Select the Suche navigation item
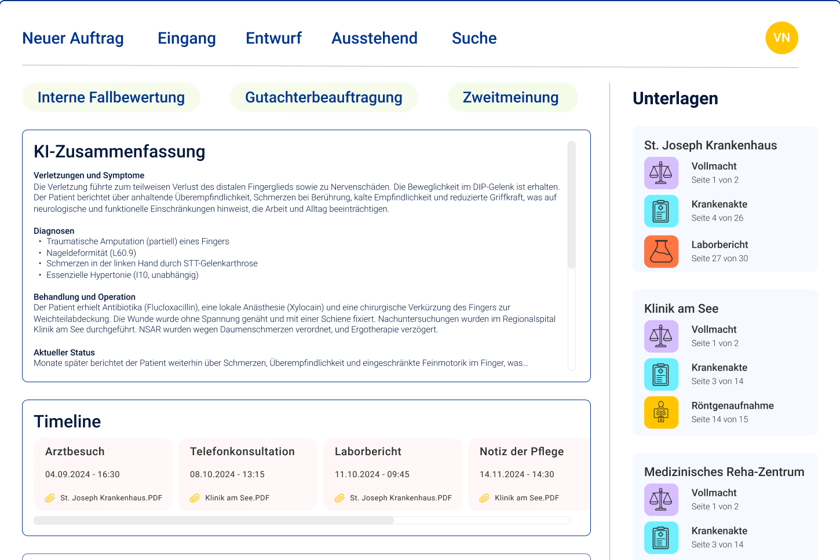840x560 pixels. tap(474, 38)
